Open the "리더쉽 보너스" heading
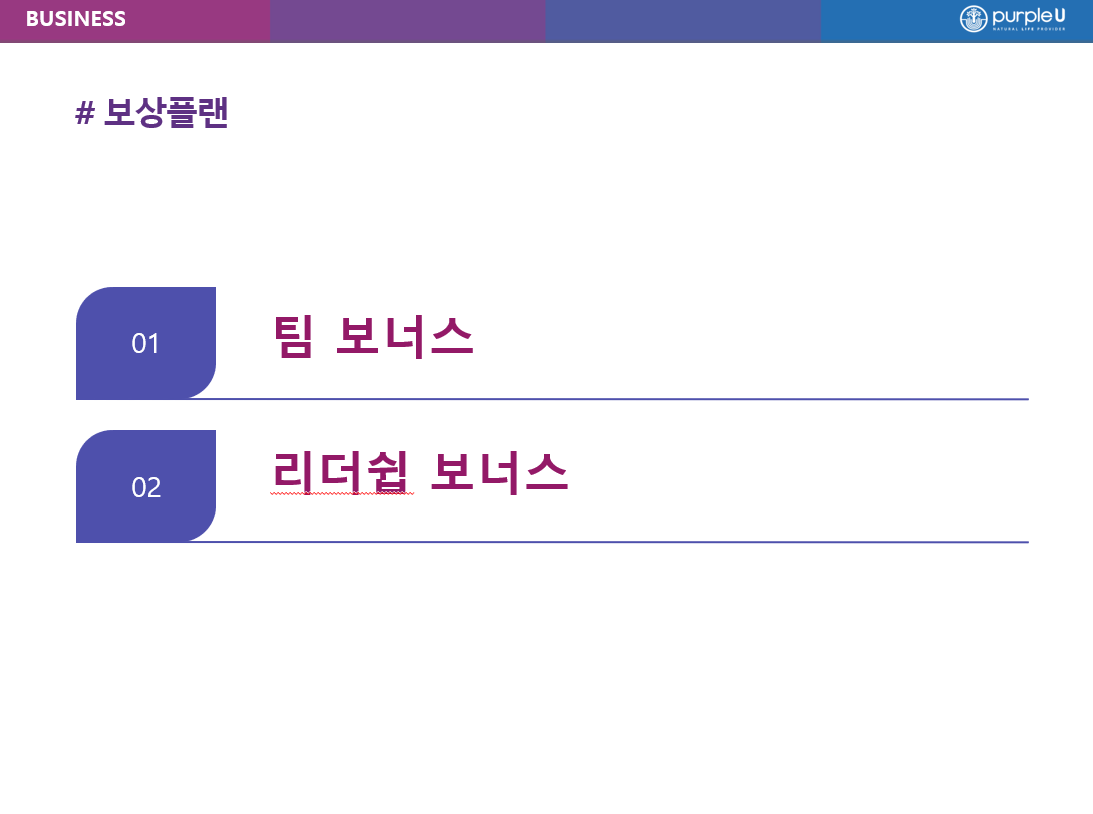Viewport: 1093px width, 814px height. [x=420, y=473]
